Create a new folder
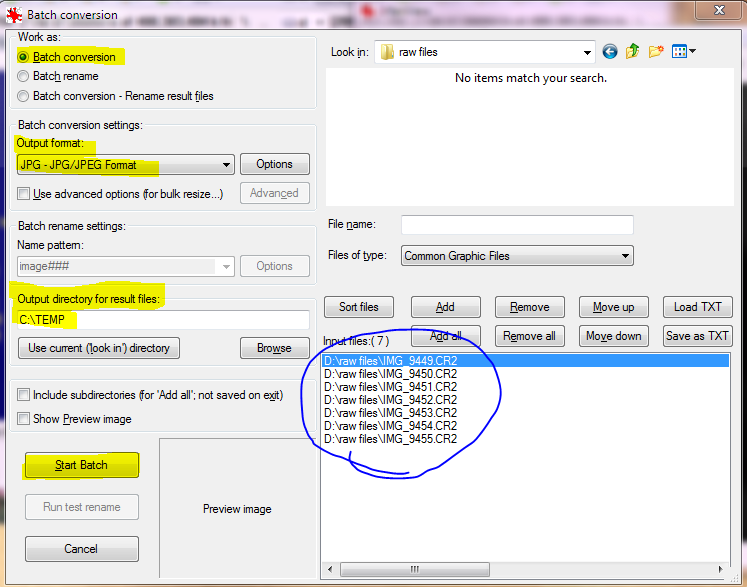Image resolution: width=747 pixels, height=587 pixels. [656, 51]
